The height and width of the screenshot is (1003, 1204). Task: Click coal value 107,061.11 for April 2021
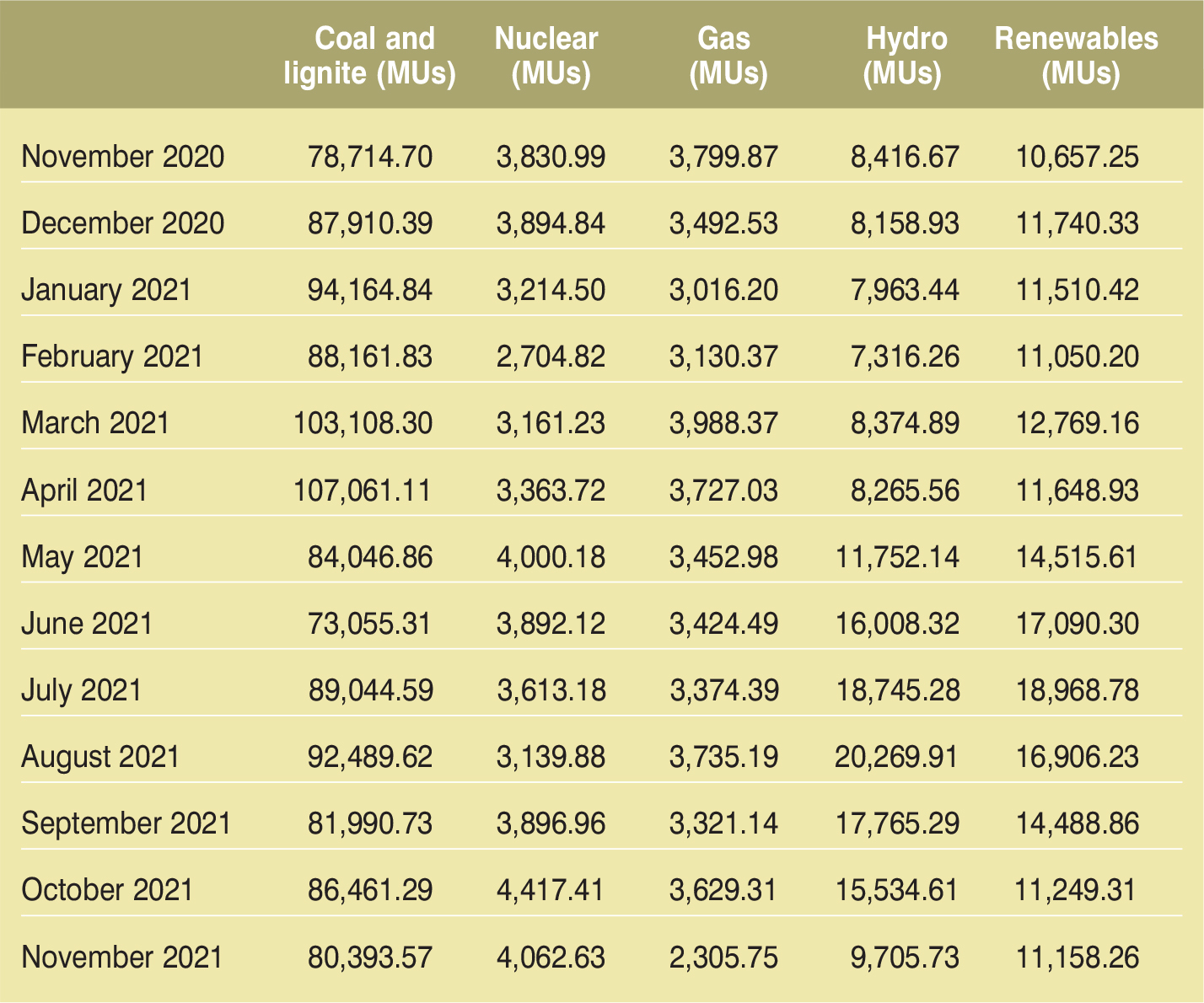tap(363, 491)
